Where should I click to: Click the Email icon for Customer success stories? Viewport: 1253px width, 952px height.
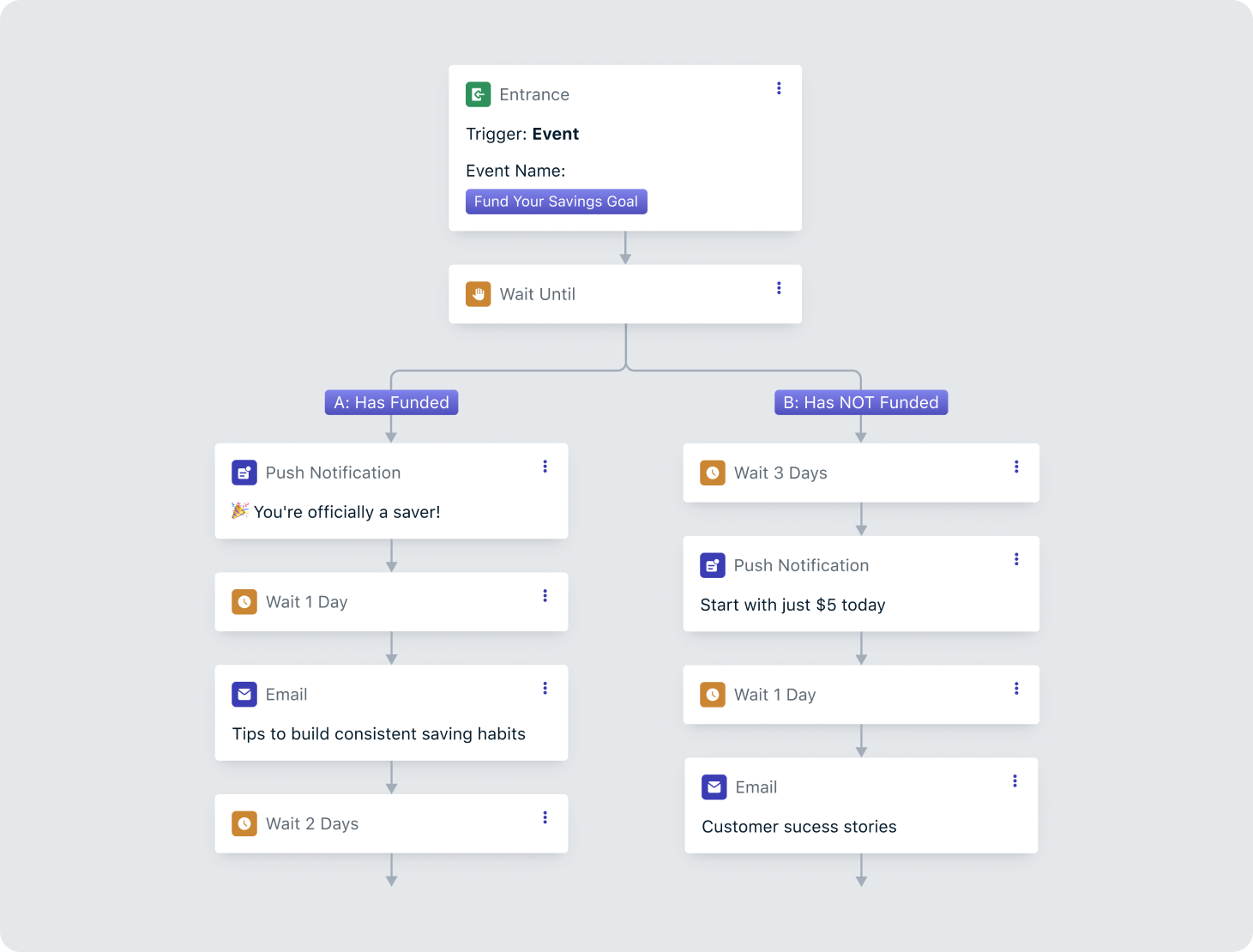tap(714, 787)
